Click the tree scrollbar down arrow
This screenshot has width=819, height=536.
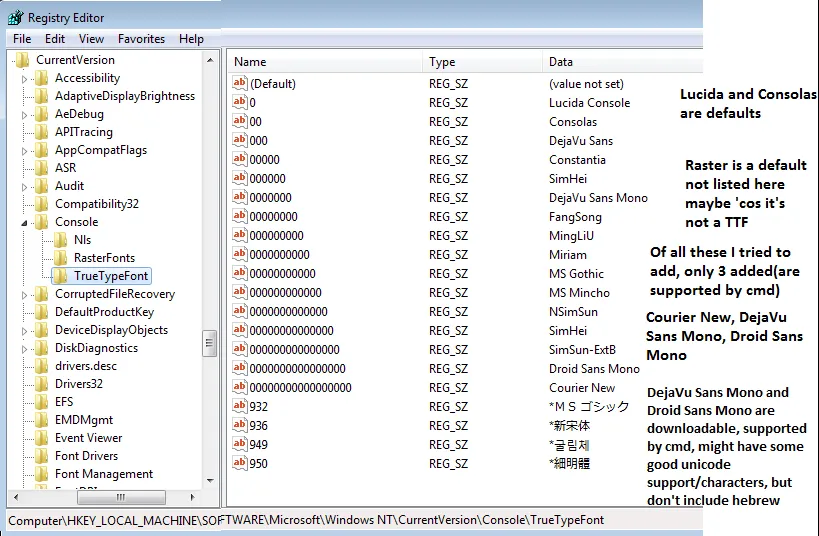point(210,480)
